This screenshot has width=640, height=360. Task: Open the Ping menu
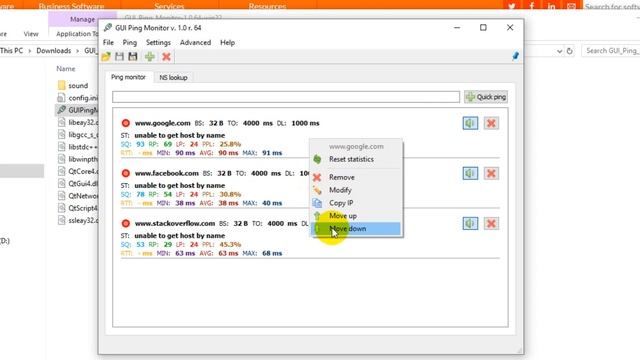130,42
